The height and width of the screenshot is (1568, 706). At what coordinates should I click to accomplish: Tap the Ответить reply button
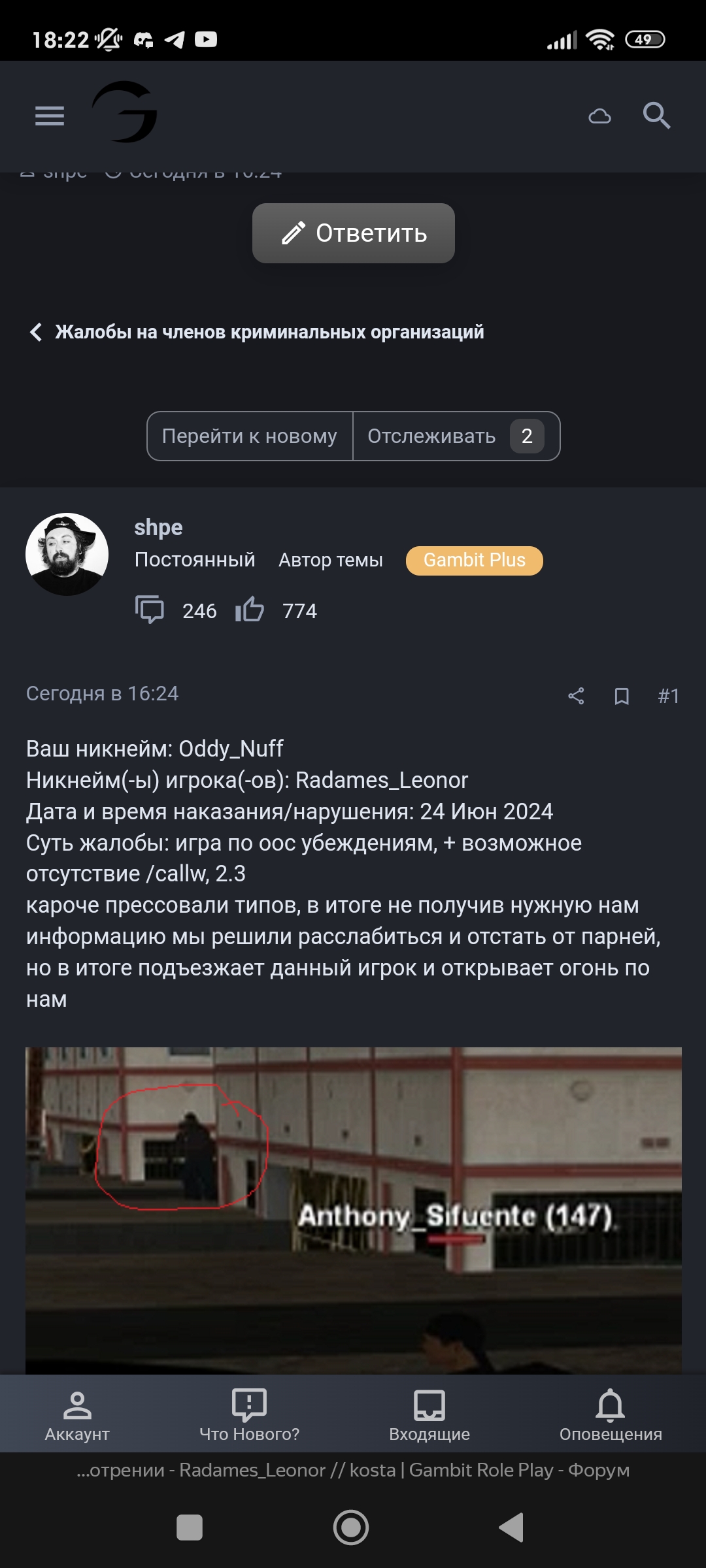(x=354, y=233)
